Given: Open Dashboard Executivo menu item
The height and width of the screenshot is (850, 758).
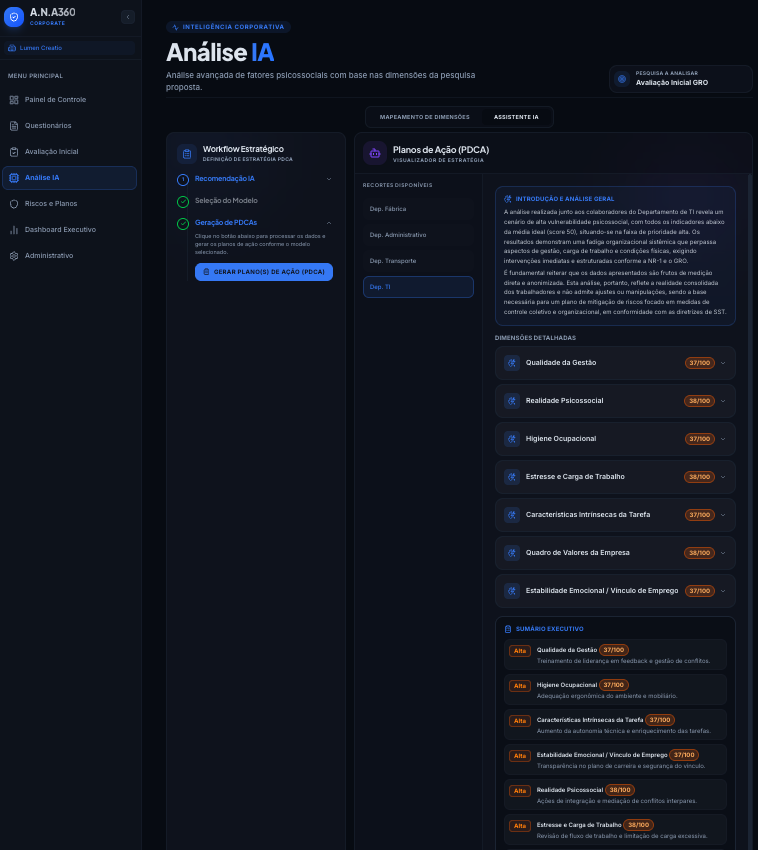Looking at the screenshot, I should pyautogui.click(x=69, y=230).
